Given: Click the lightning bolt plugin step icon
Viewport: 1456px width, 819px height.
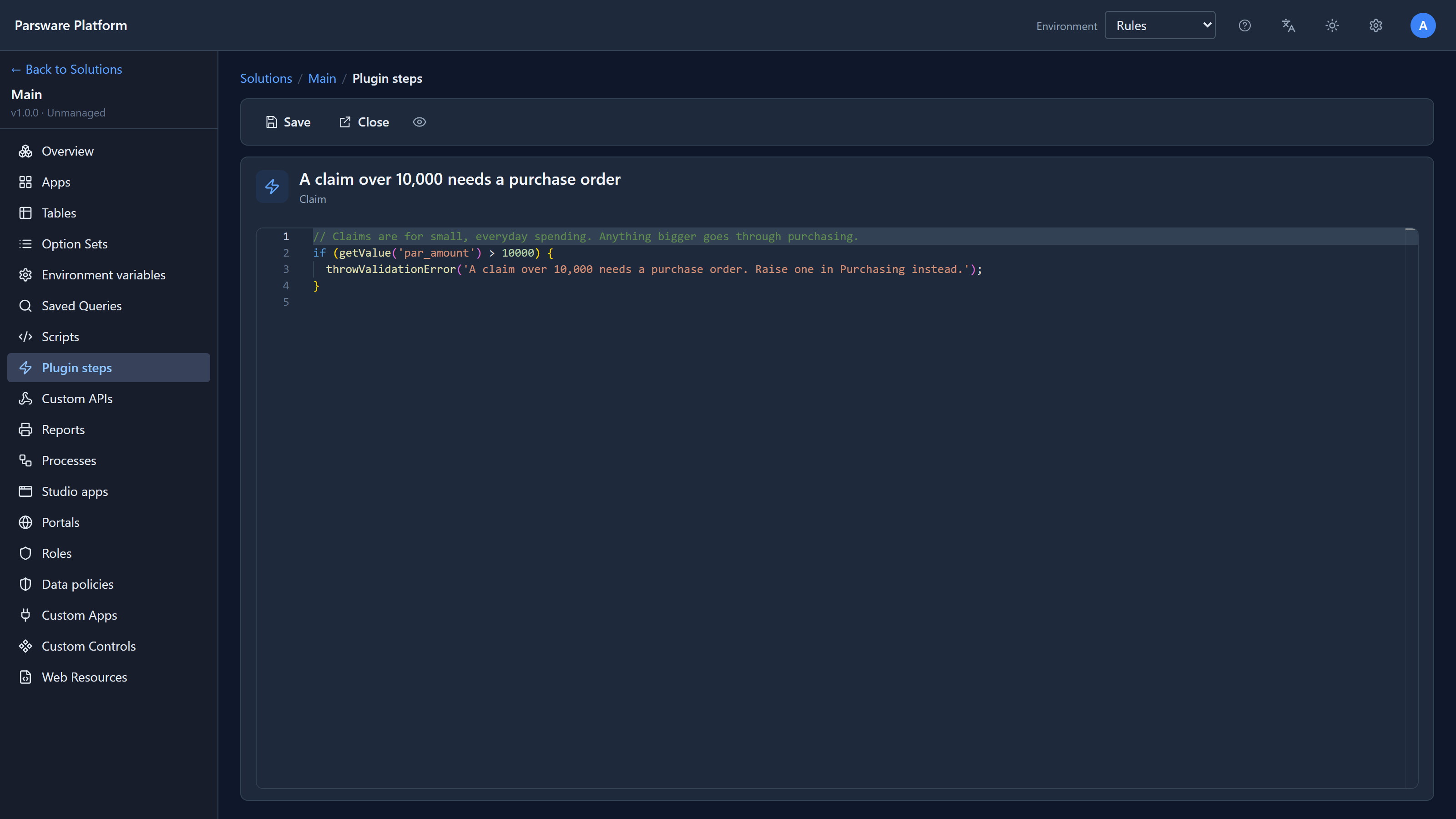Looking at the screenshot, I should coord(272,187).
